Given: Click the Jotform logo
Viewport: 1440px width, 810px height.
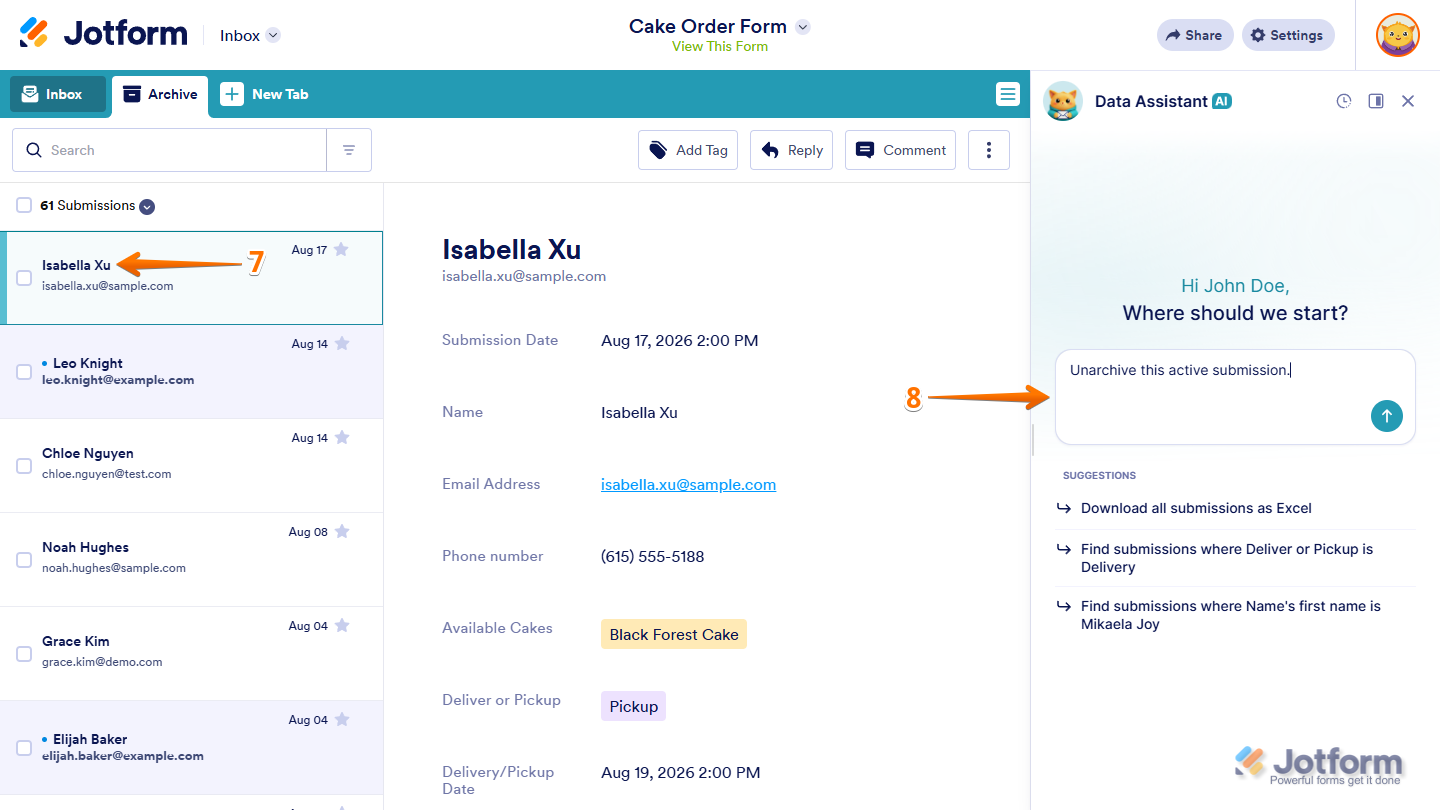Looking at the screenshot, I should click(x=103, y=34).
